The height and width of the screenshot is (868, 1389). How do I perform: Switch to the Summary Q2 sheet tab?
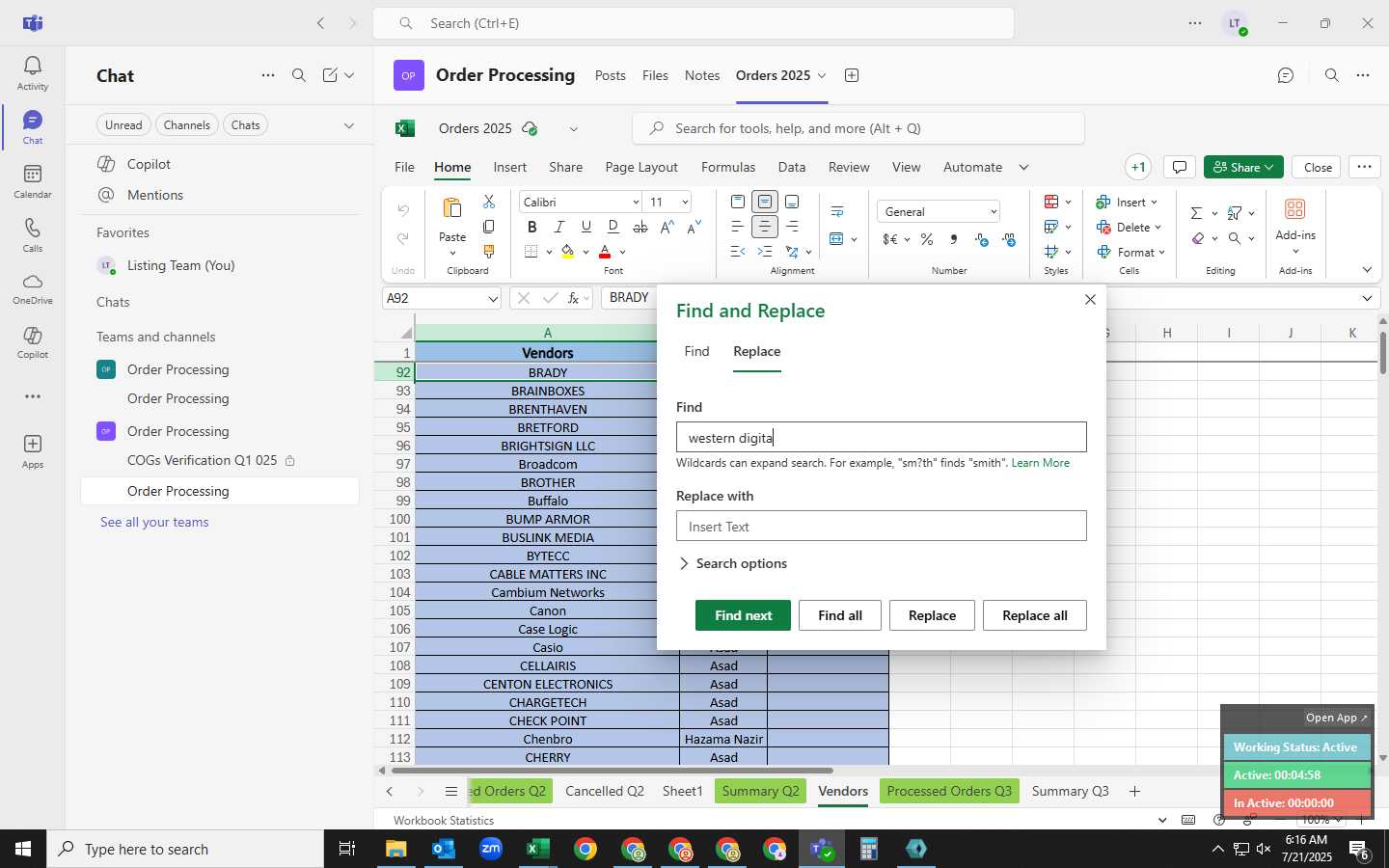[760, 791]
